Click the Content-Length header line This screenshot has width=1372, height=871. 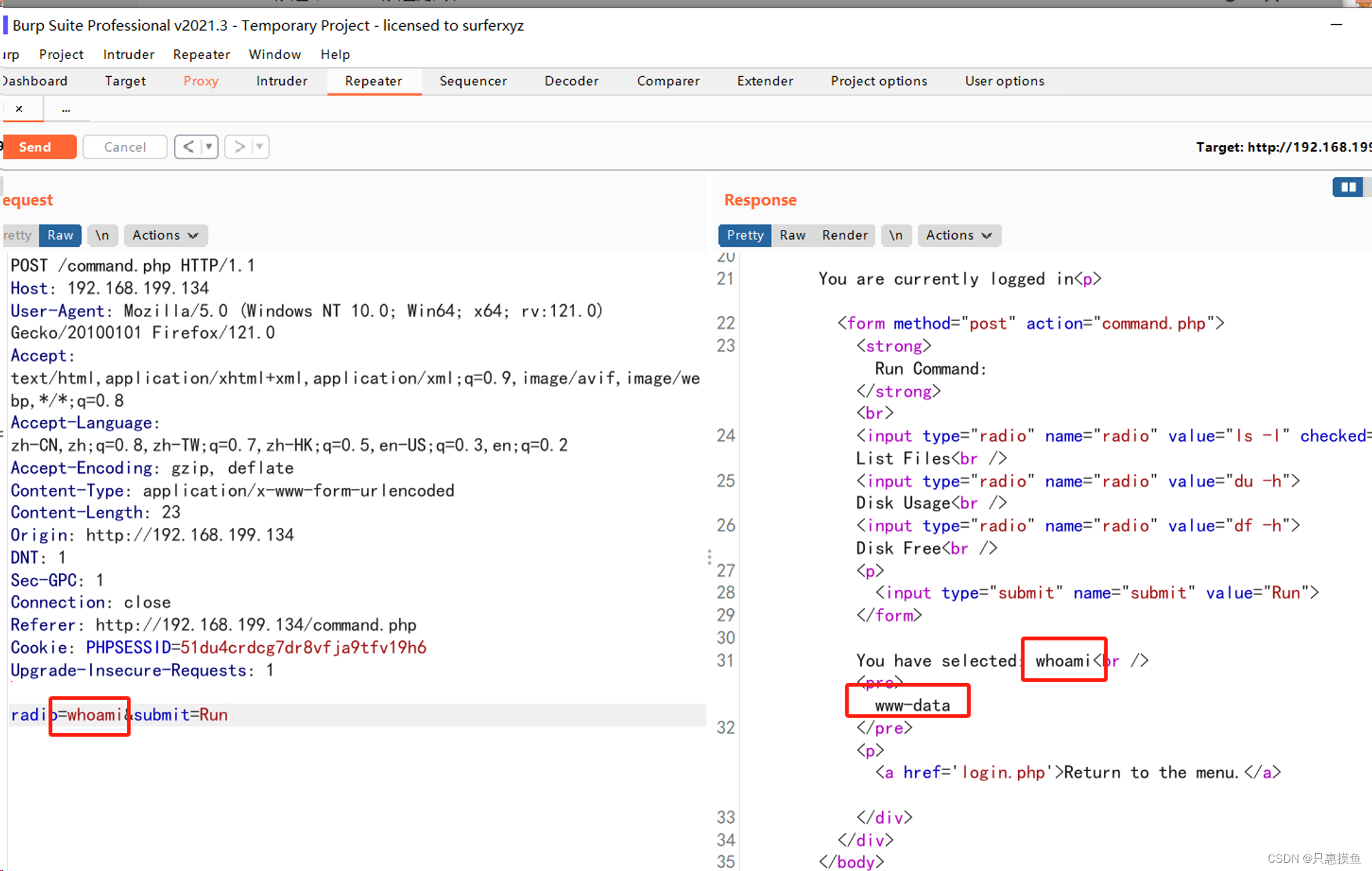point(95,513)
